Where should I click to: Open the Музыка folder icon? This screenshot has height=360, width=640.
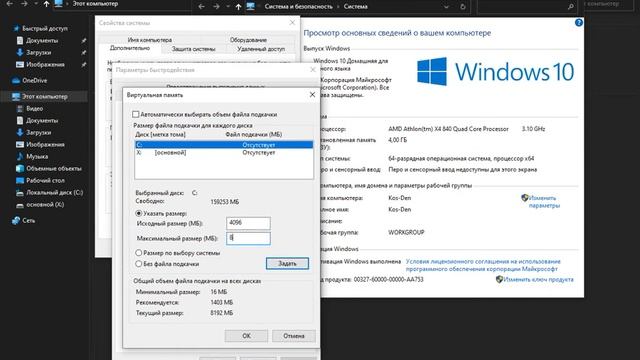coord(20,156)
